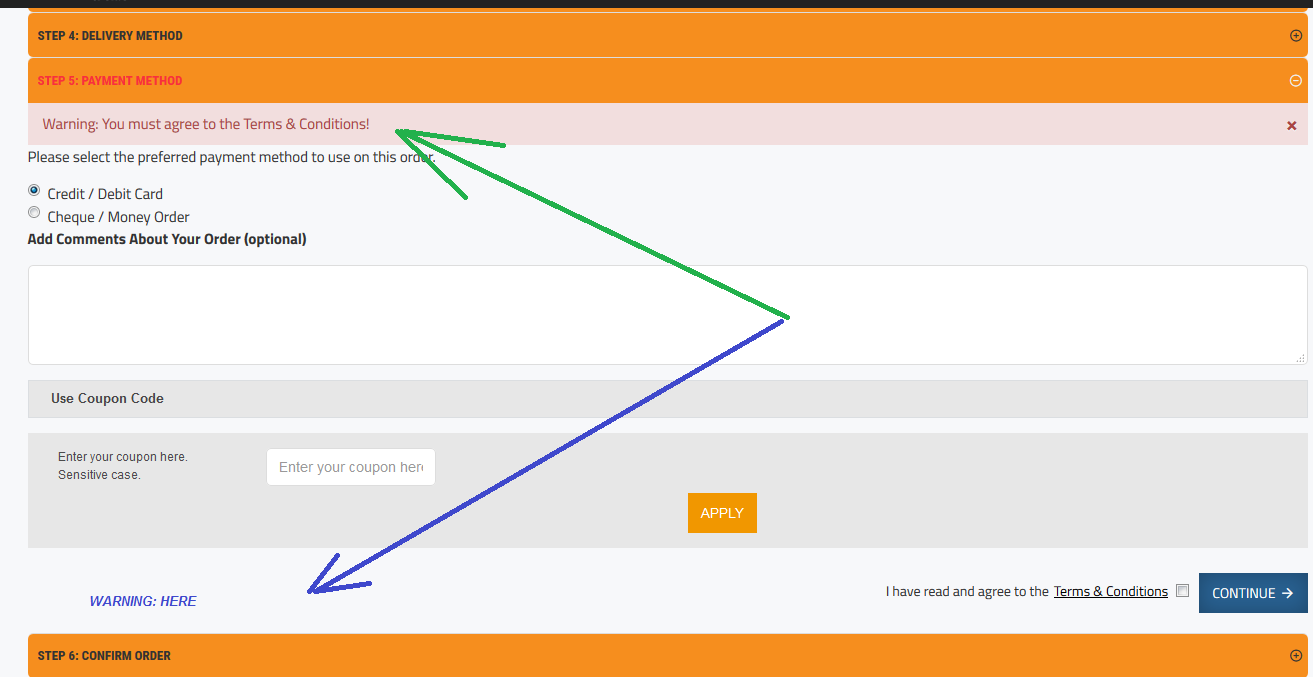Expand the Use Coupon Code panel heading
The height and width of the screenshot is (677, 1313).
[667, 399]
